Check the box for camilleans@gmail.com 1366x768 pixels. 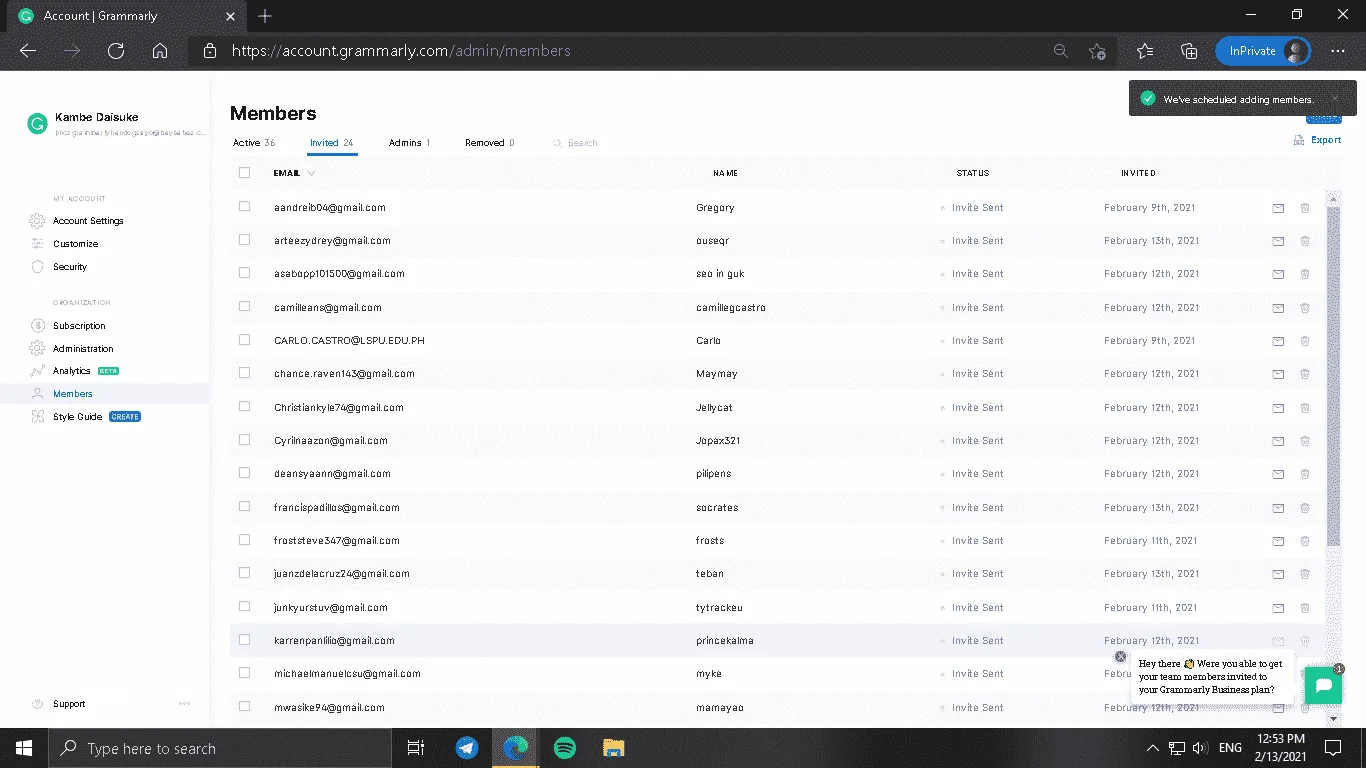[x=245, y=307]
